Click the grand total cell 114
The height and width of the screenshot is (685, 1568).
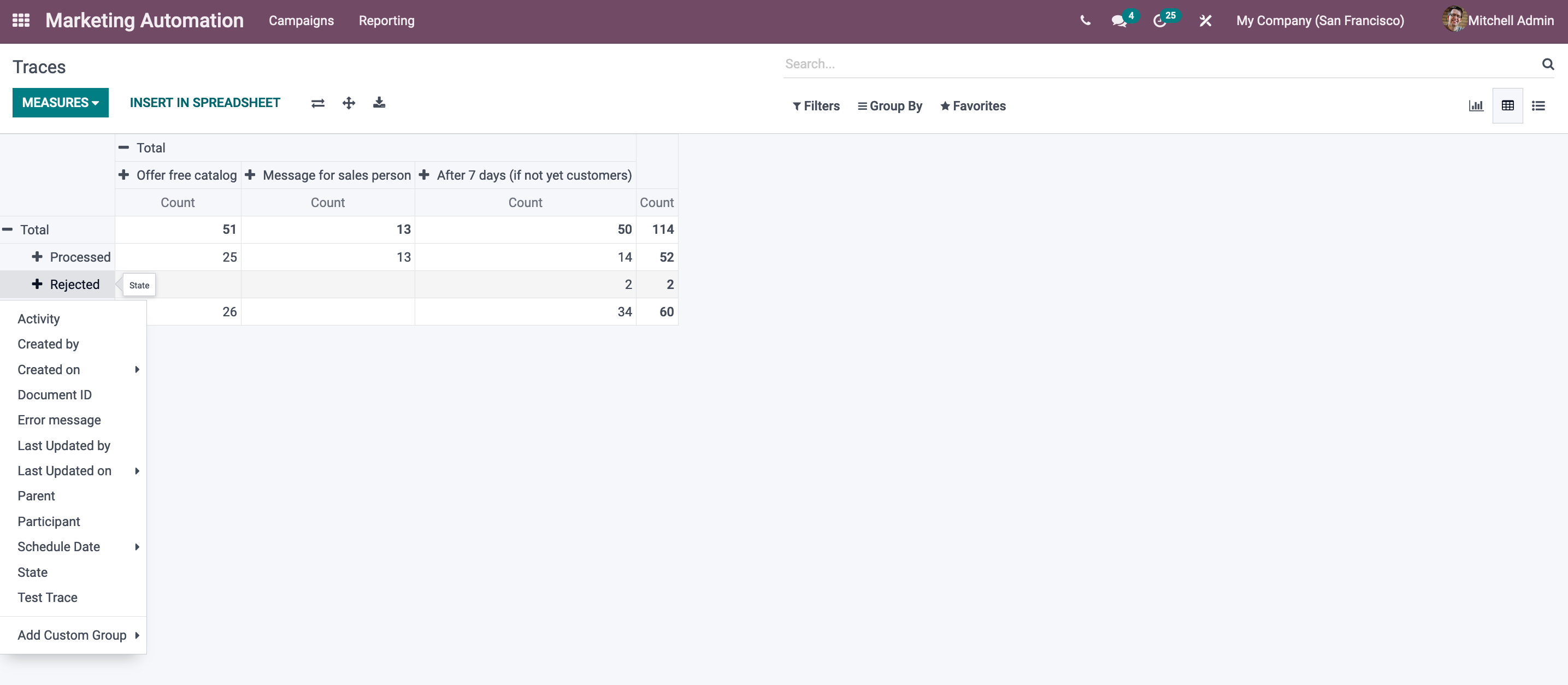(657, 230)
